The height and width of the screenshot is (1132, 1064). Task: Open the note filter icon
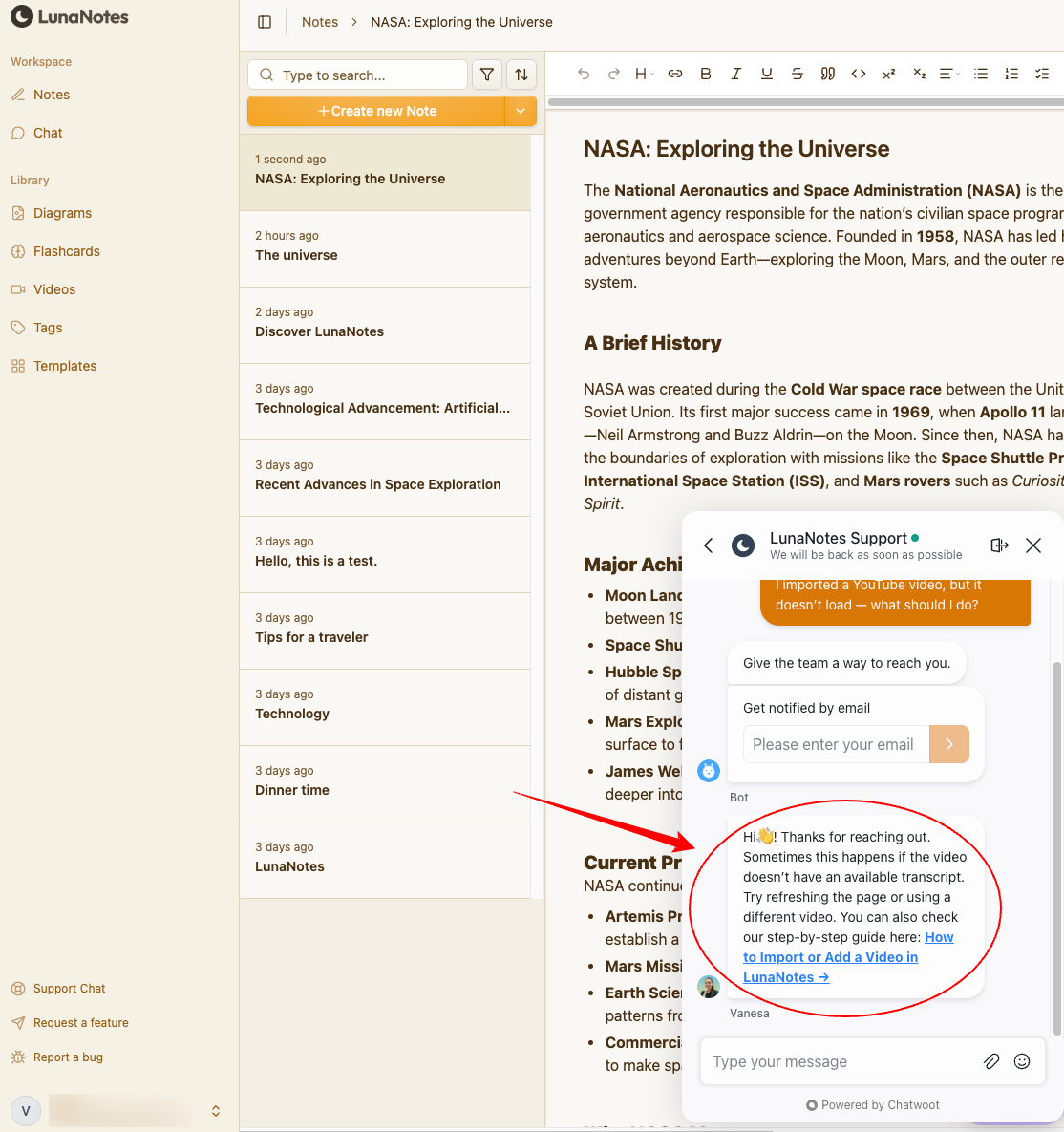tap(487, 75)
